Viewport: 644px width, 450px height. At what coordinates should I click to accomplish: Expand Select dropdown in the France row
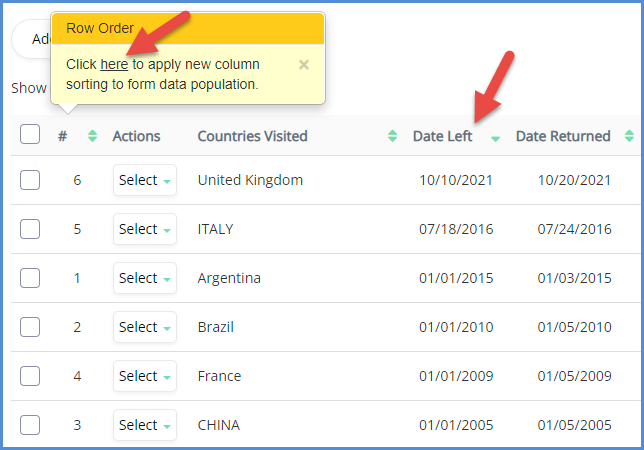(144, 376)
